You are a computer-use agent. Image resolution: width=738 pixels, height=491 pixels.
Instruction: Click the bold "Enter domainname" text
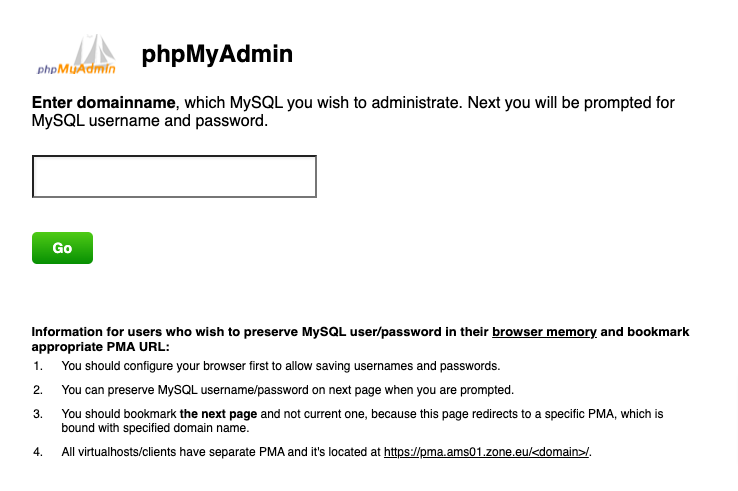coord(104,103)
